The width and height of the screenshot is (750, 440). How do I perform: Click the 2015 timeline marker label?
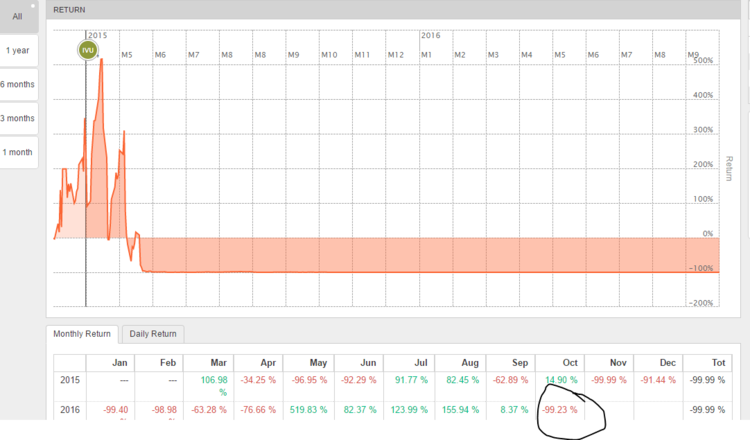(98, 35)
